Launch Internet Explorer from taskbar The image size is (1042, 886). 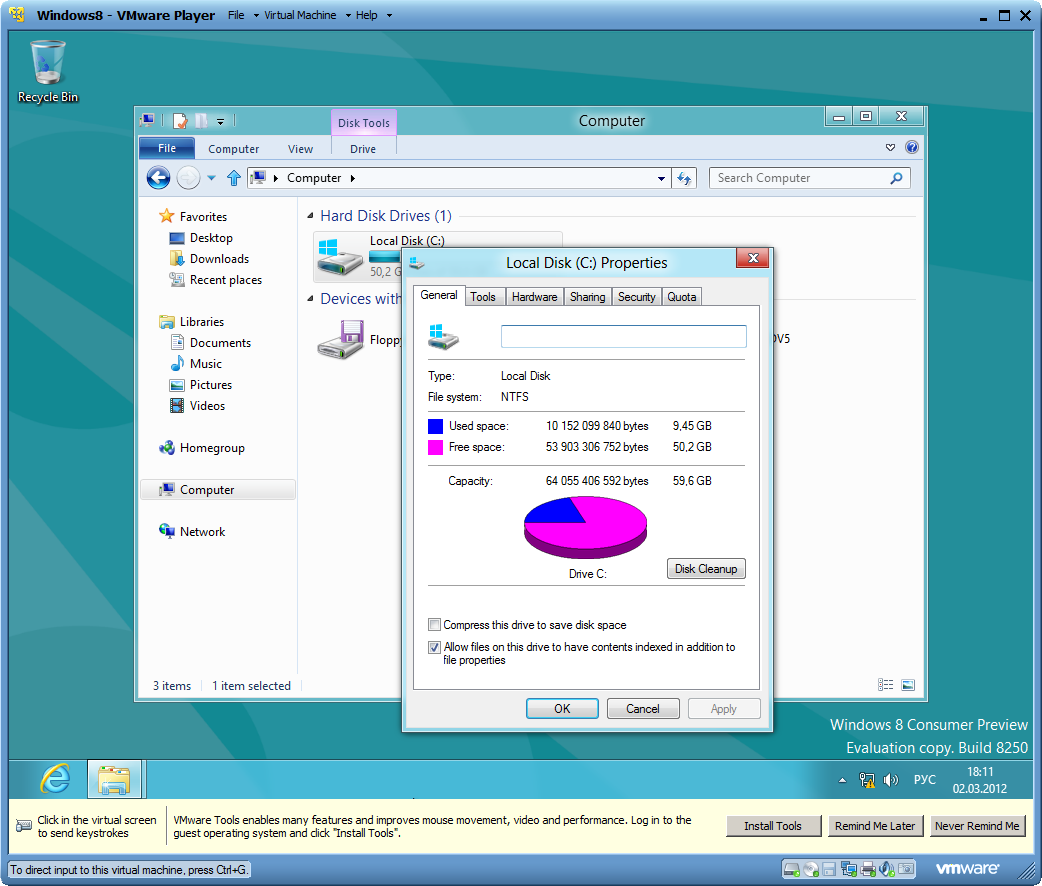tap(56, 778)
